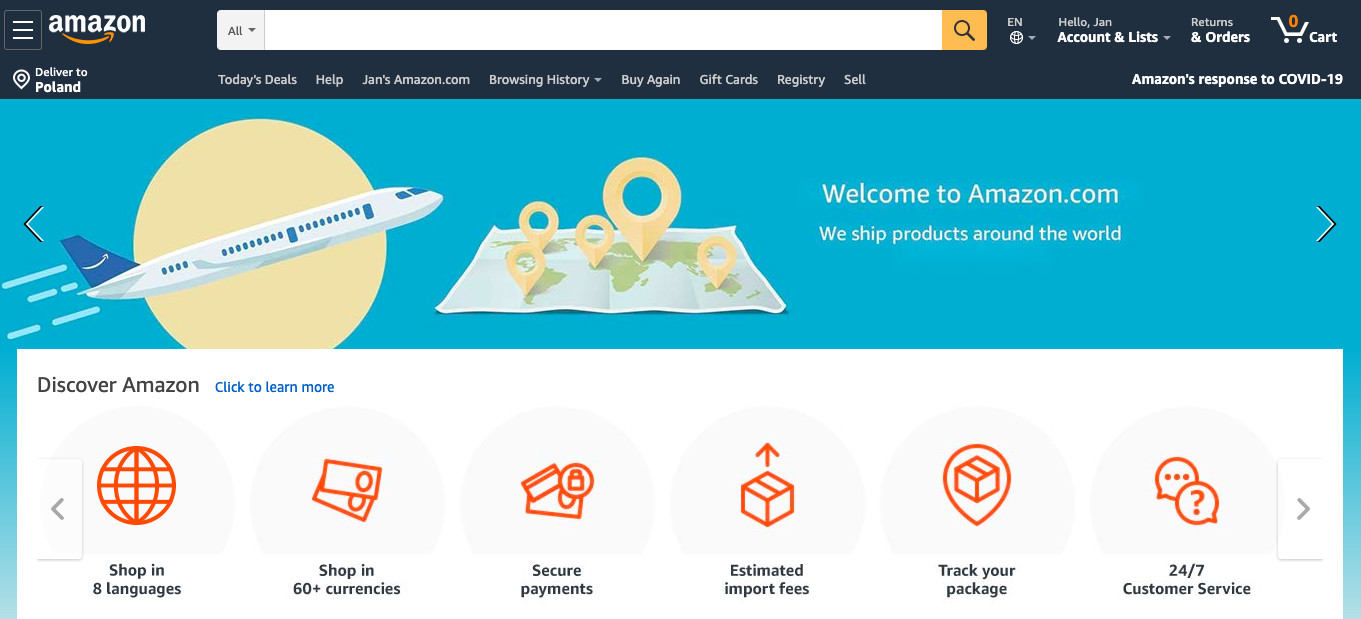1361x619 pixels.
Task: Select Gift Cards in nav bar
Action: pyautogui.click(x=728, y=80)
